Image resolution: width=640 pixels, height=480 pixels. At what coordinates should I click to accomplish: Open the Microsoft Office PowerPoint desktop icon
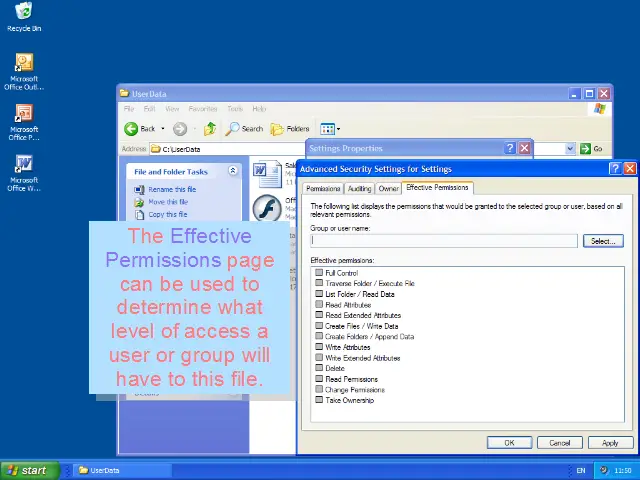coord(24,114)
